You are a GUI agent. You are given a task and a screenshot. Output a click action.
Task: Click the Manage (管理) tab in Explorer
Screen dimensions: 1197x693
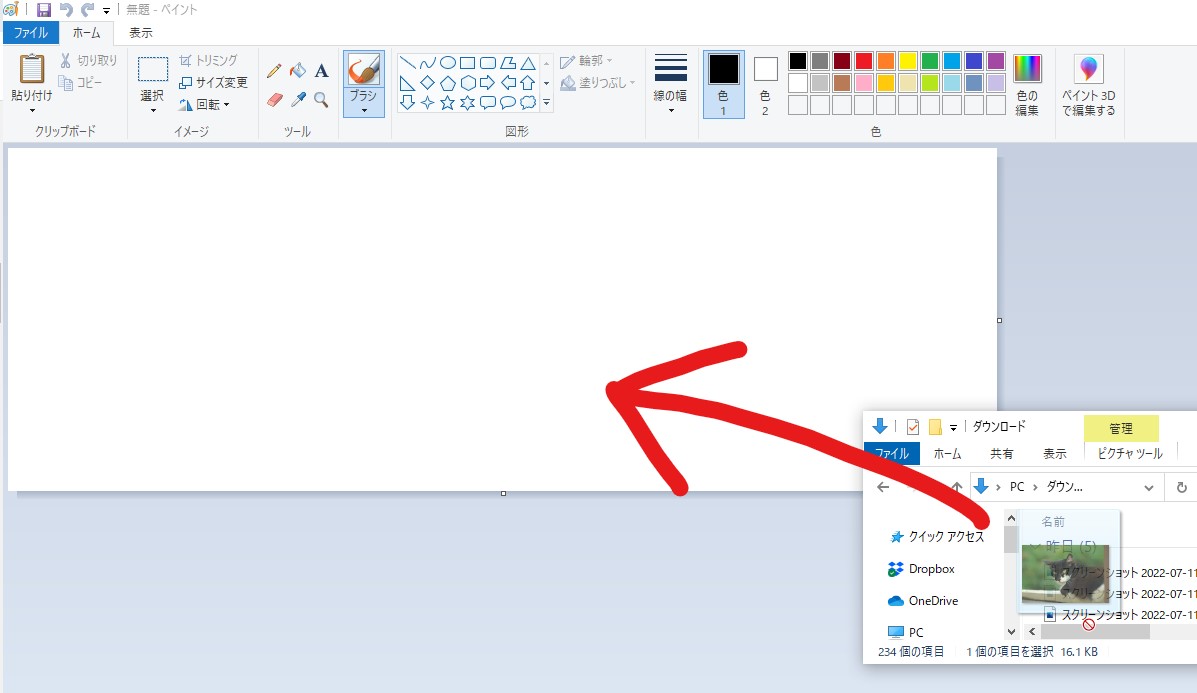tap(1121, 428)
